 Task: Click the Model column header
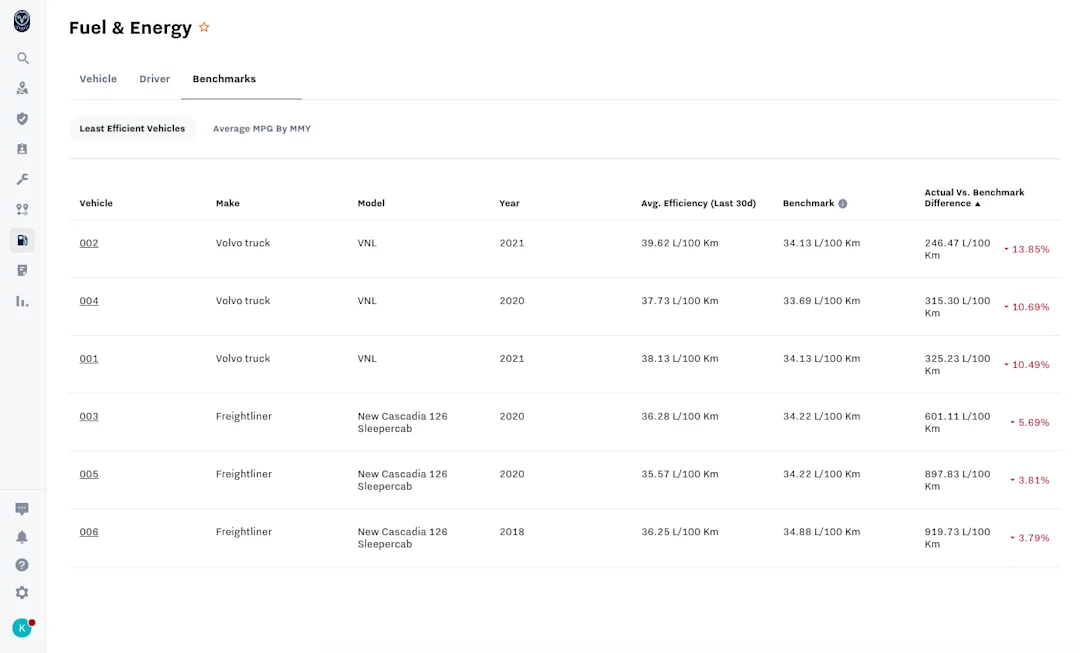[371, 203]
